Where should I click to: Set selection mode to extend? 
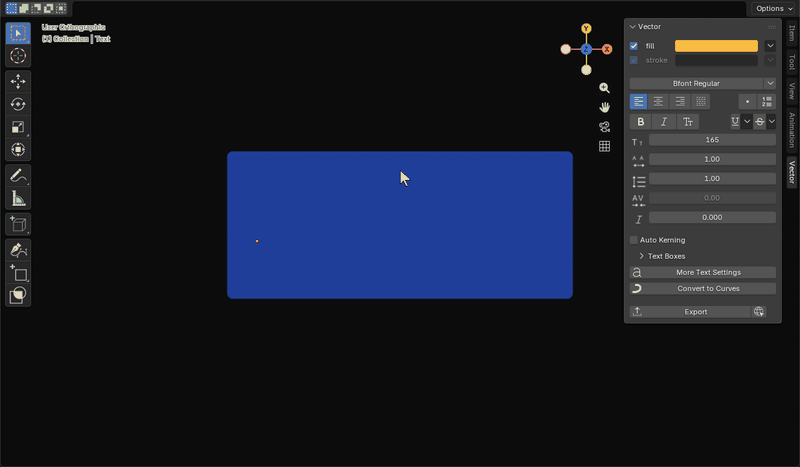(x=24, y=8)
